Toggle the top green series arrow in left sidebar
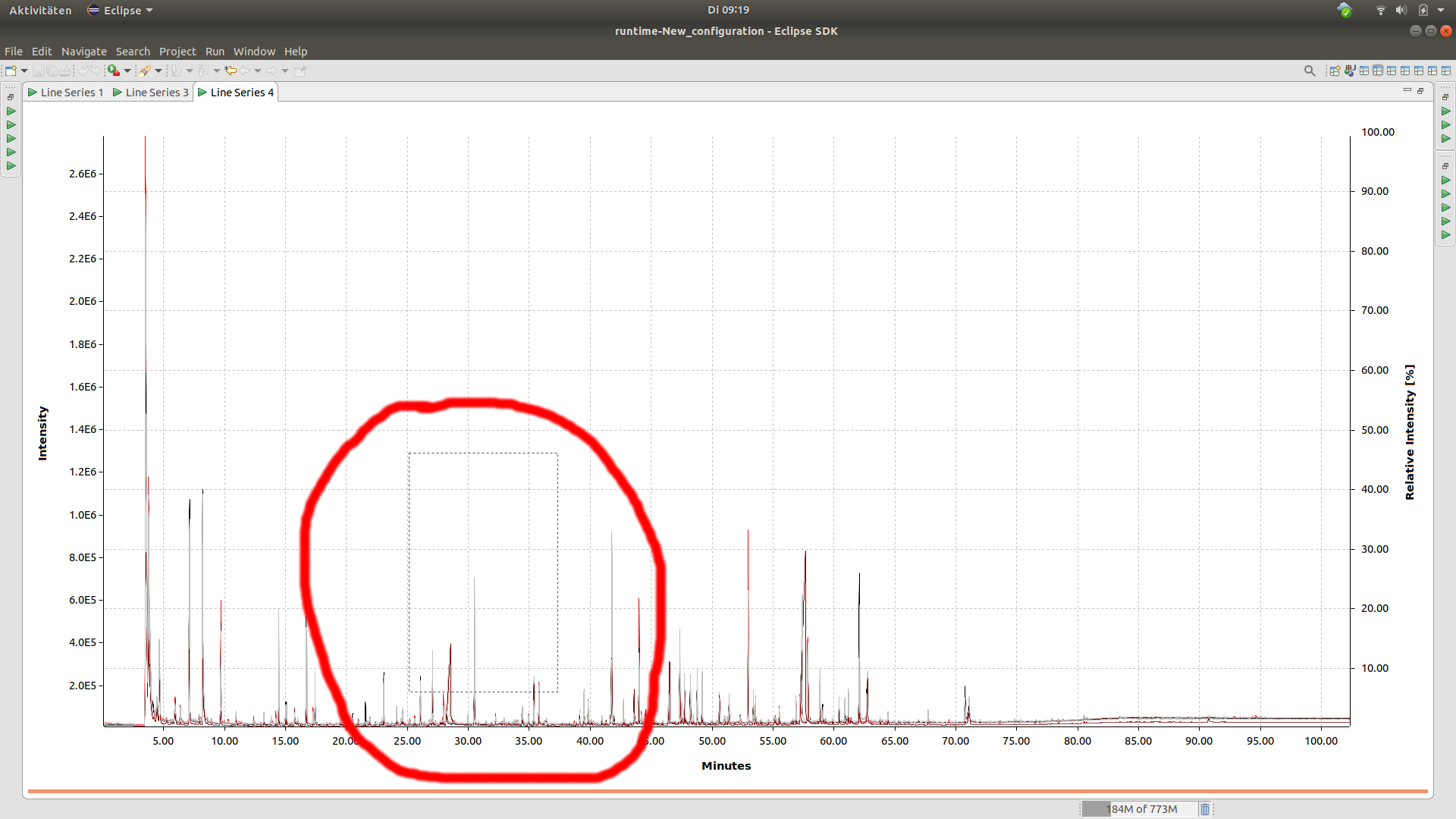The image size is (1456, 819). coord(11,111)
